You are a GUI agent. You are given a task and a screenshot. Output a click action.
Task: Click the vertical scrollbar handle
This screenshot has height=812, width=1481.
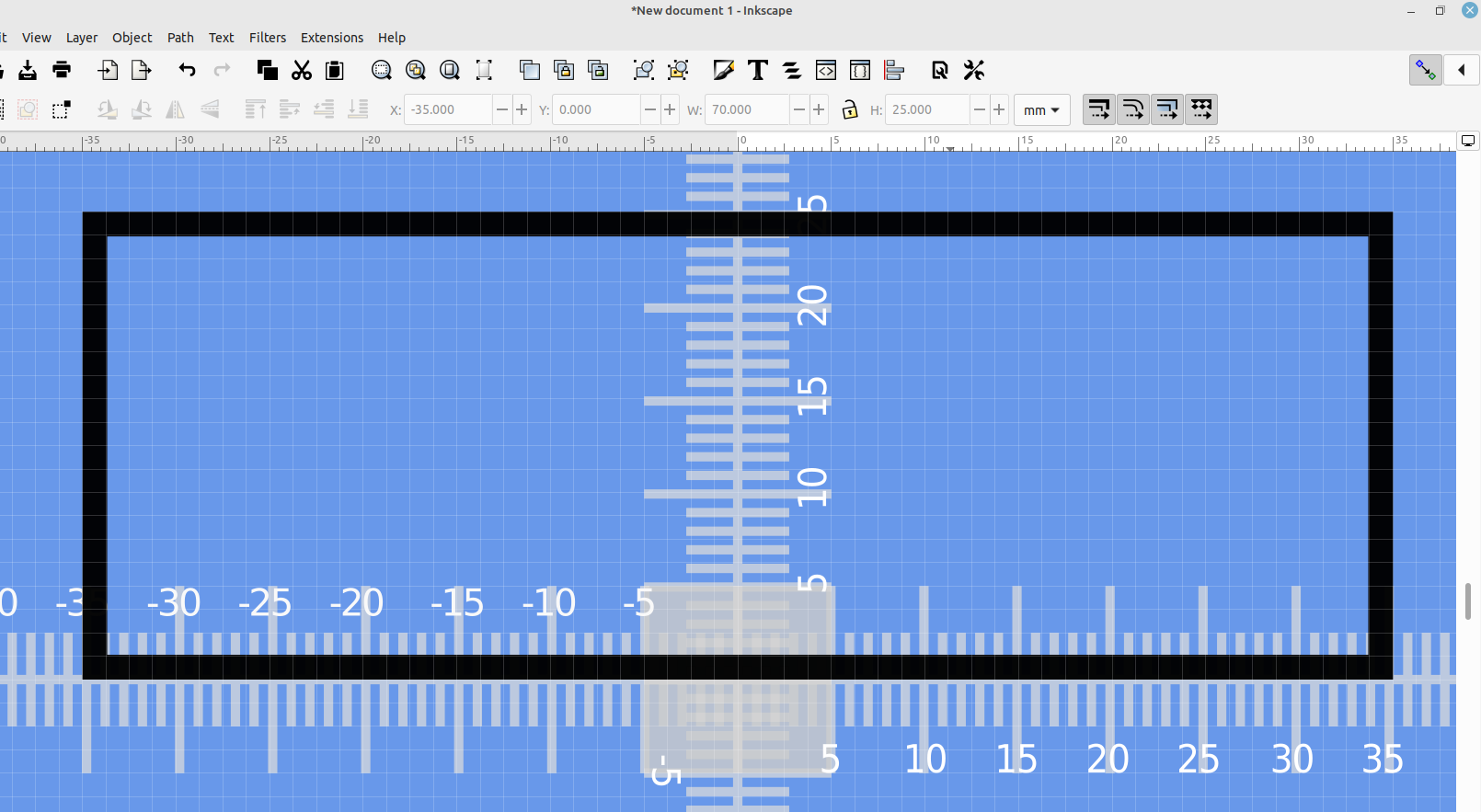coord(1468,601)
